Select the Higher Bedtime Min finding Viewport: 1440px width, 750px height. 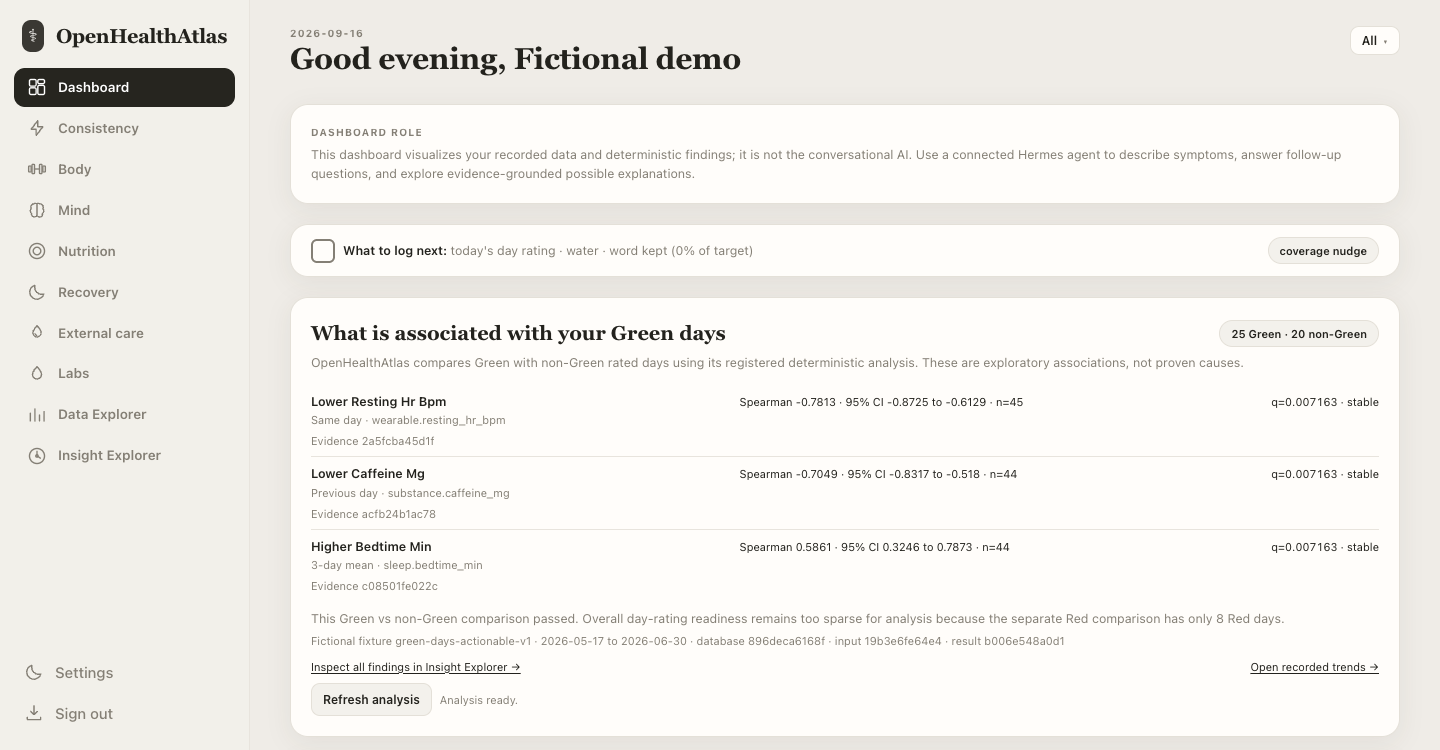coord(845,566)
